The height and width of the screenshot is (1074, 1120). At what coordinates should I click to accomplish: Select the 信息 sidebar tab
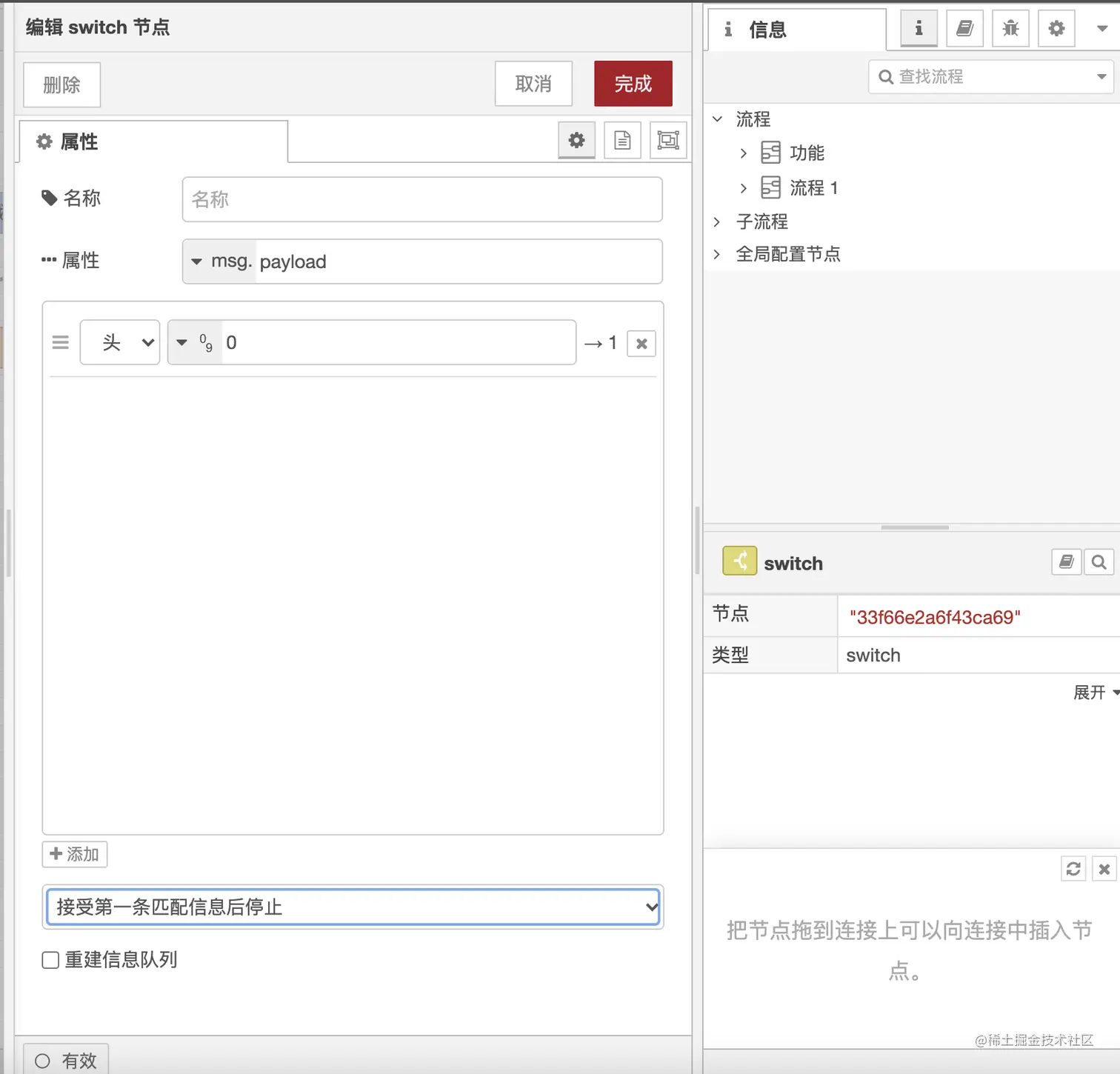(797, 30)
